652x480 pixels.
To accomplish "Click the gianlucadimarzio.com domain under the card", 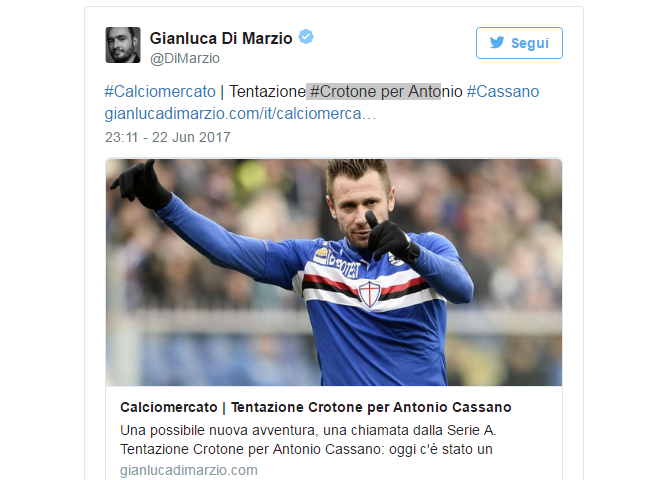I will coord(189,470).
